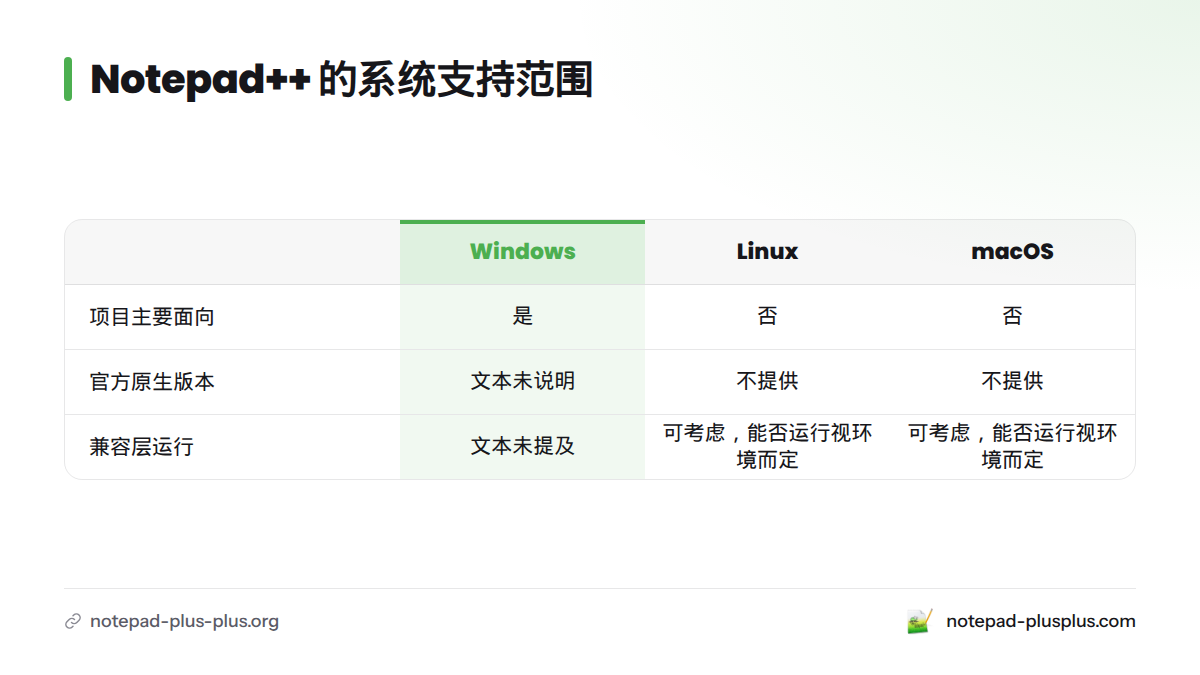Click the row label 项目主要面向
The width and height of the screenshot is (1200, 675).
click(x=152, y=317)
